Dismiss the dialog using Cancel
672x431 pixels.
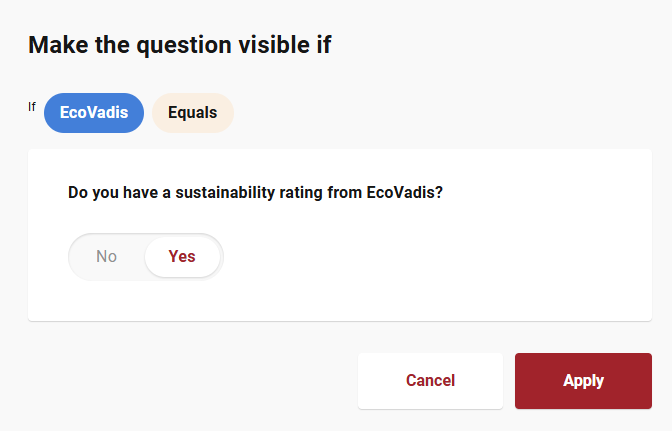pyautogui.click(x=430, y=381)
